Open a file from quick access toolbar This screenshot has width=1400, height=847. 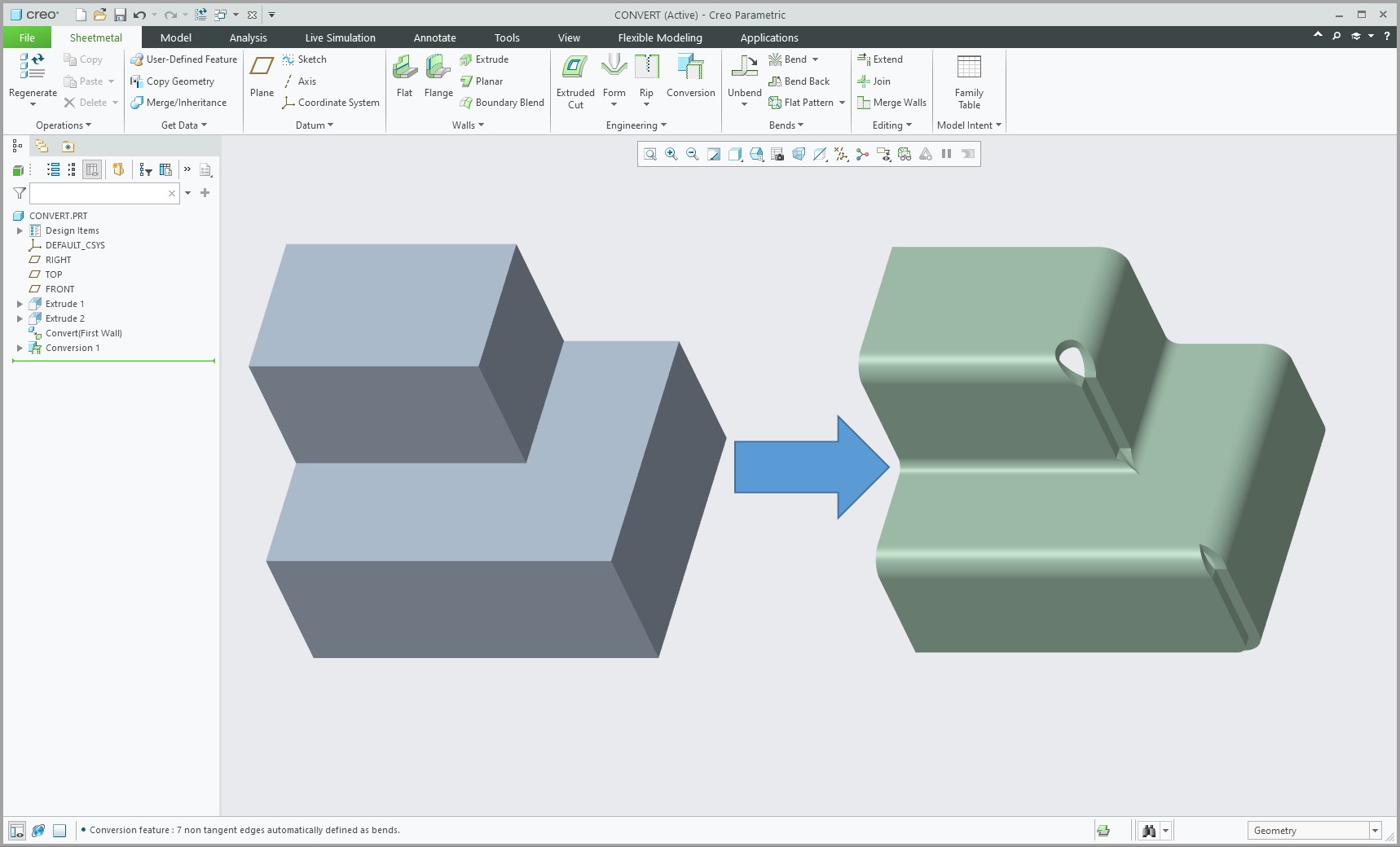coord(99,15)
